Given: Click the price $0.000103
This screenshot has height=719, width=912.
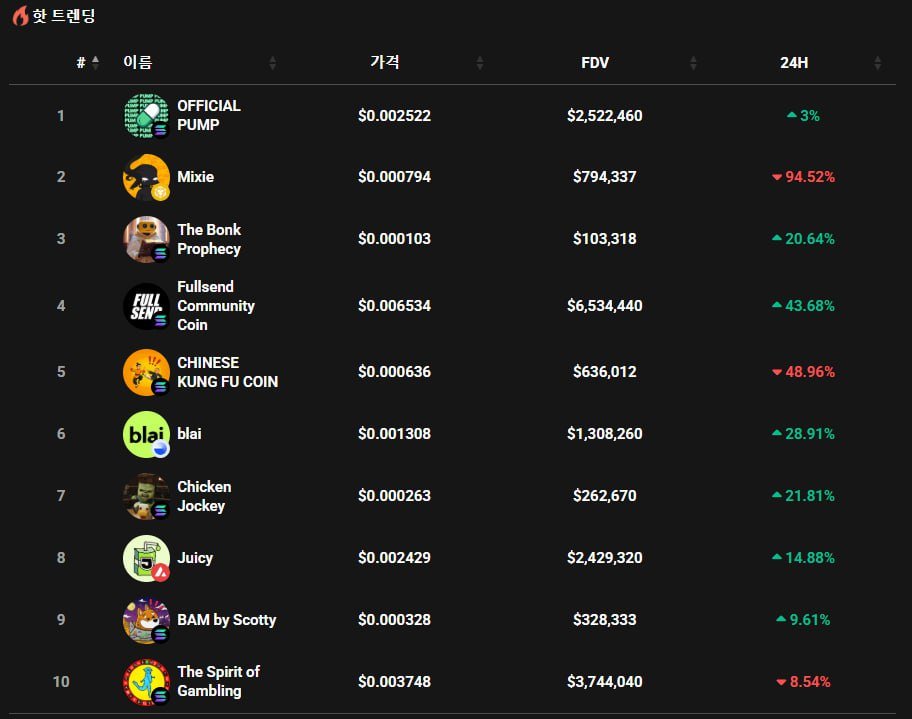Looking at the screenshot, I should (x=394, y=239).
